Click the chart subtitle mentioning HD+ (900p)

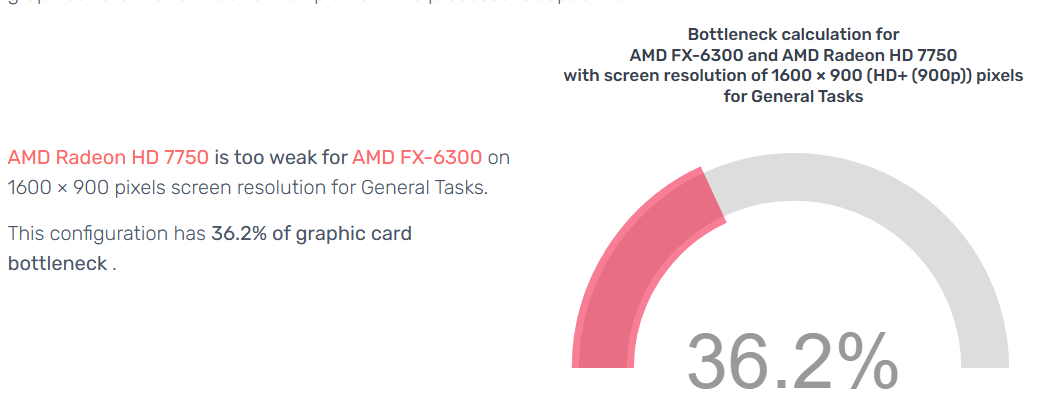[x=793, y=76]
